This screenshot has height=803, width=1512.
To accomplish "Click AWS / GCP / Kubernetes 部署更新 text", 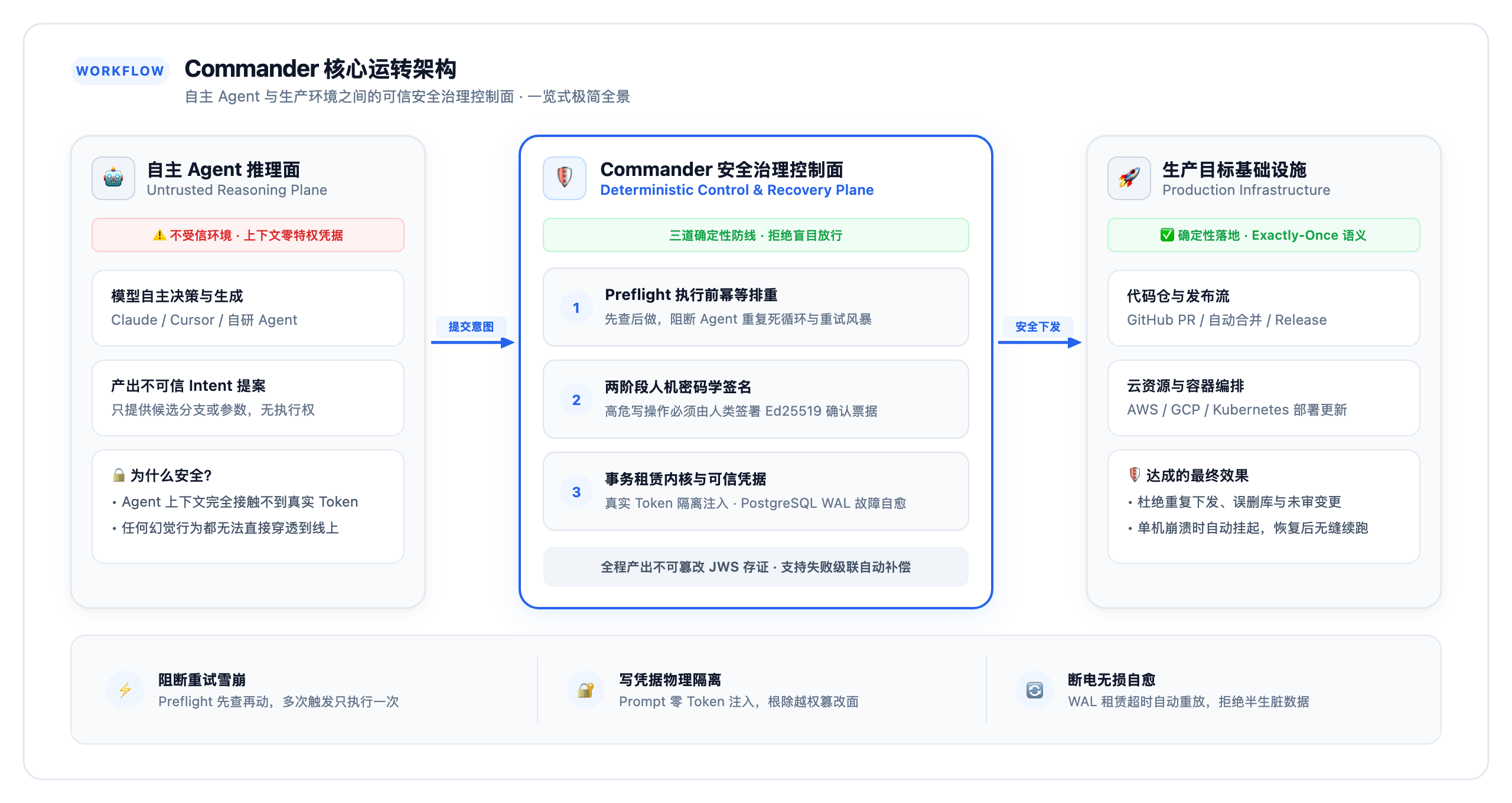I will click(1237, 410).
